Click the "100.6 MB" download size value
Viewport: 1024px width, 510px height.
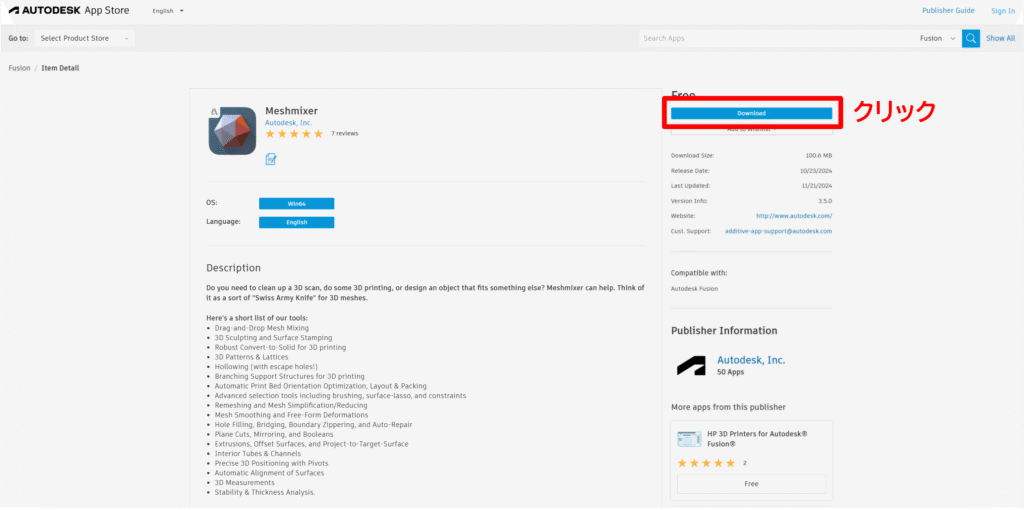[x=819, y=155]
